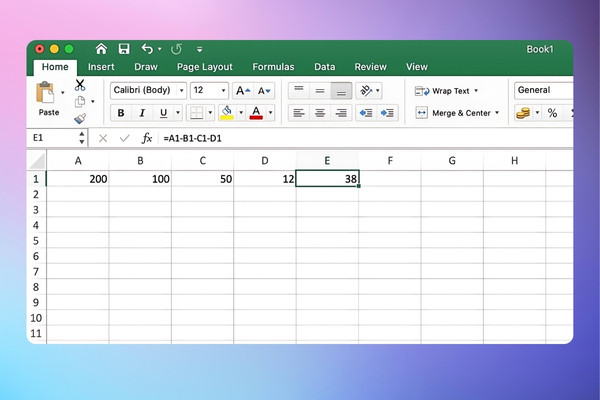Decrease font size with small A
Viewport: 600px width, 400px height.
click(264, 91)
